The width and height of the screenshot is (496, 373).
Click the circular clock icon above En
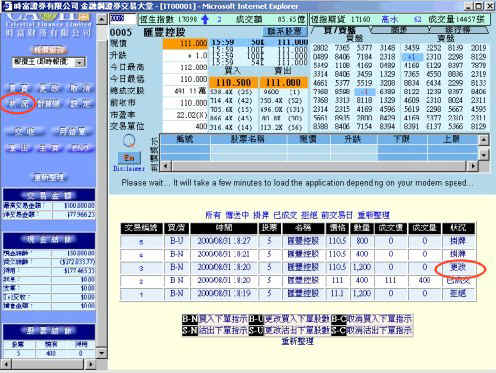129,141
